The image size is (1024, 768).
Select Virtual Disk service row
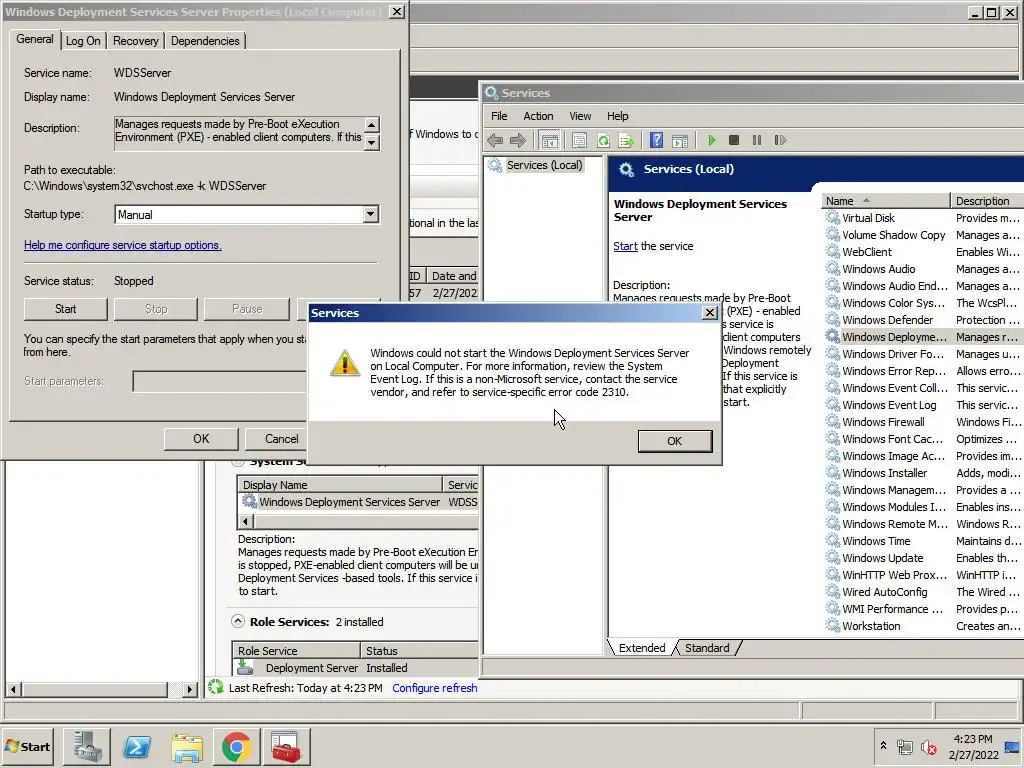(922, 218)
